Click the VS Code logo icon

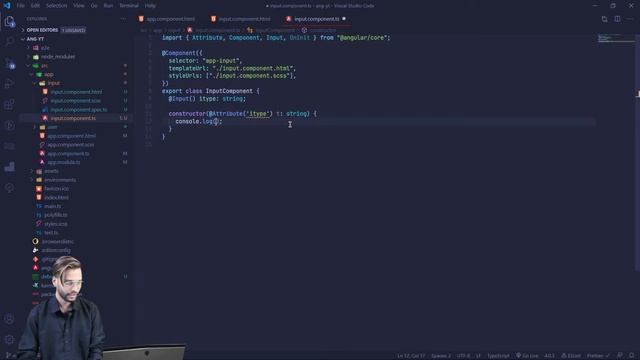coord(7,6)
